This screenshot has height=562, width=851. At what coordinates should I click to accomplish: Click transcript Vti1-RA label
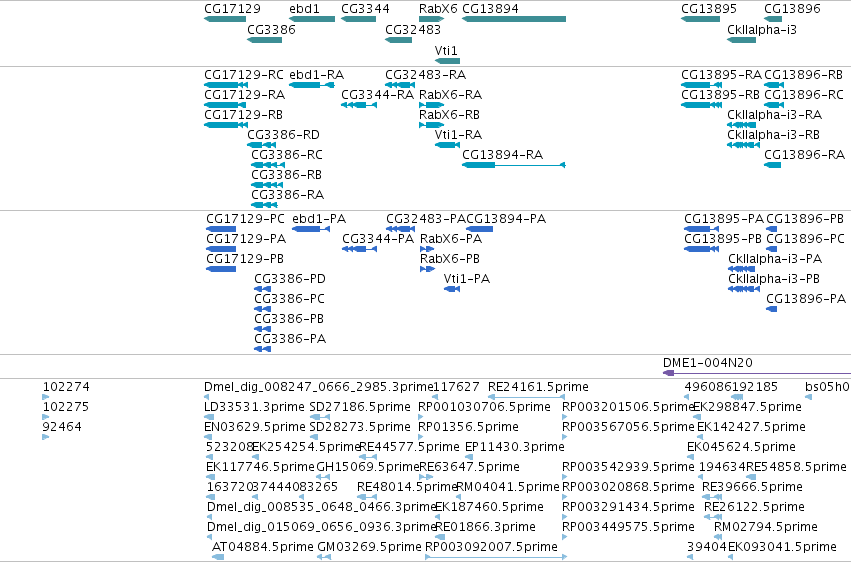click(x=458, y=135)
